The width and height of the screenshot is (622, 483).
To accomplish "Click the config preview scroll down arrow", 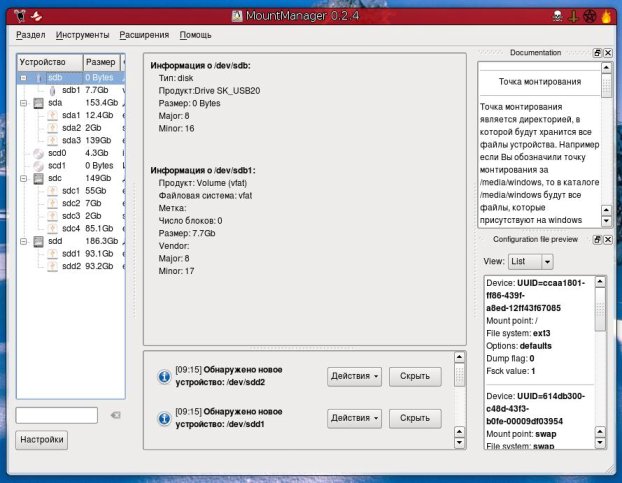I will 600,443.
